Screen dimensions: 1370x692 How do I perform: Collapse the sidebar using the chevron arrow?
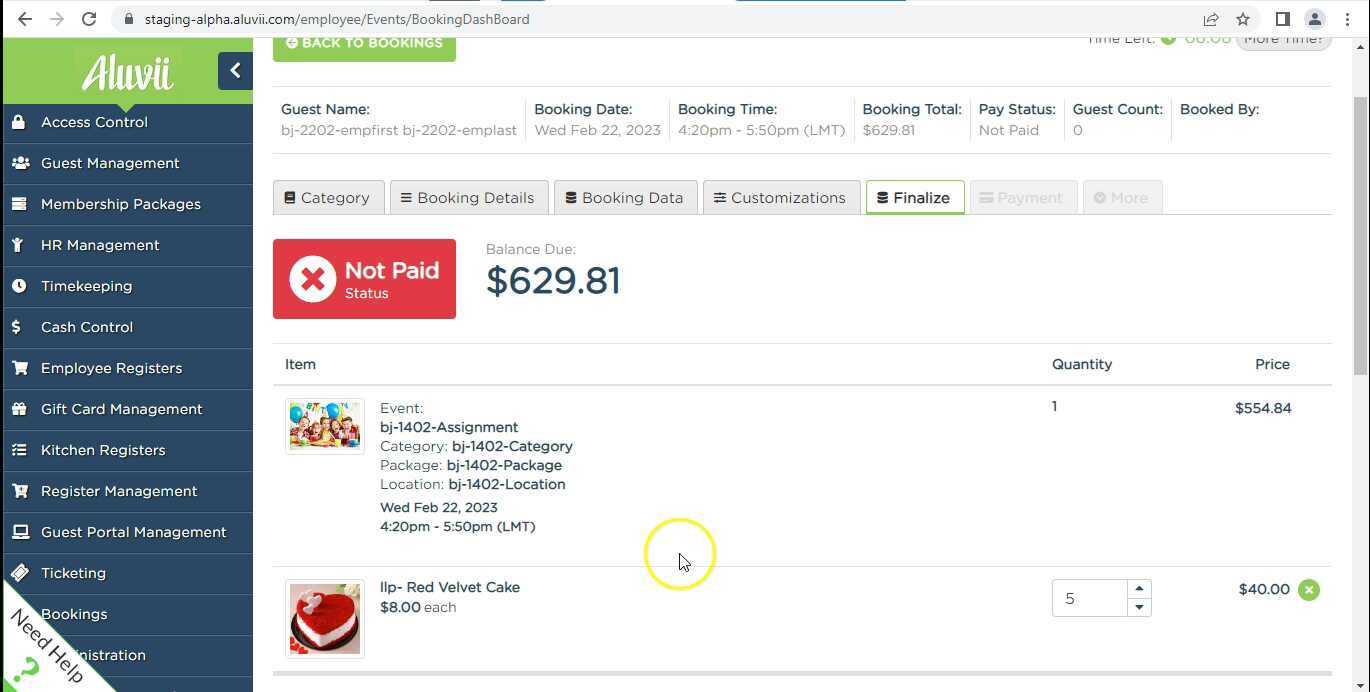pyautogui.click(x=235, y=70)
